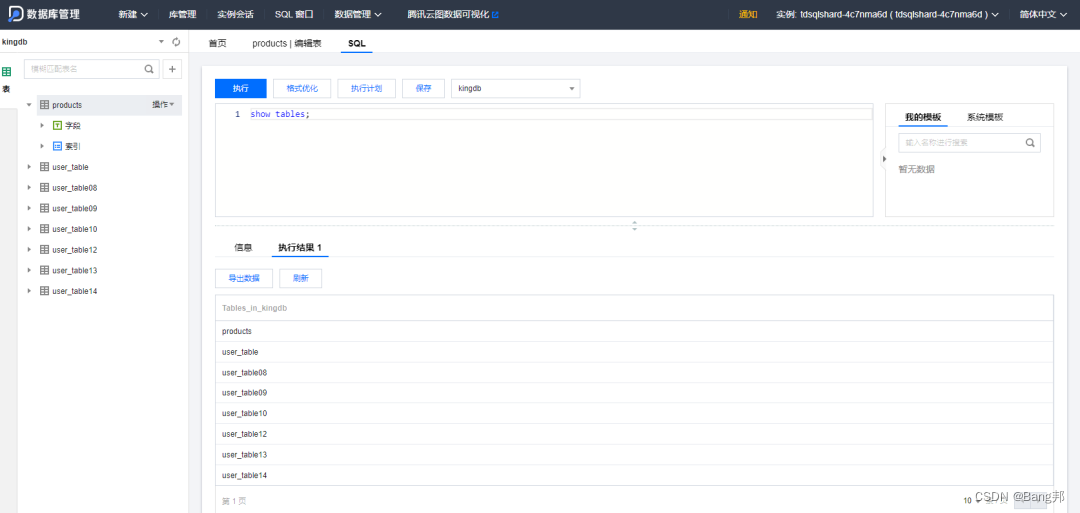
Task: Open 库管理 in top navigation
Action: [x=183, y=14]
